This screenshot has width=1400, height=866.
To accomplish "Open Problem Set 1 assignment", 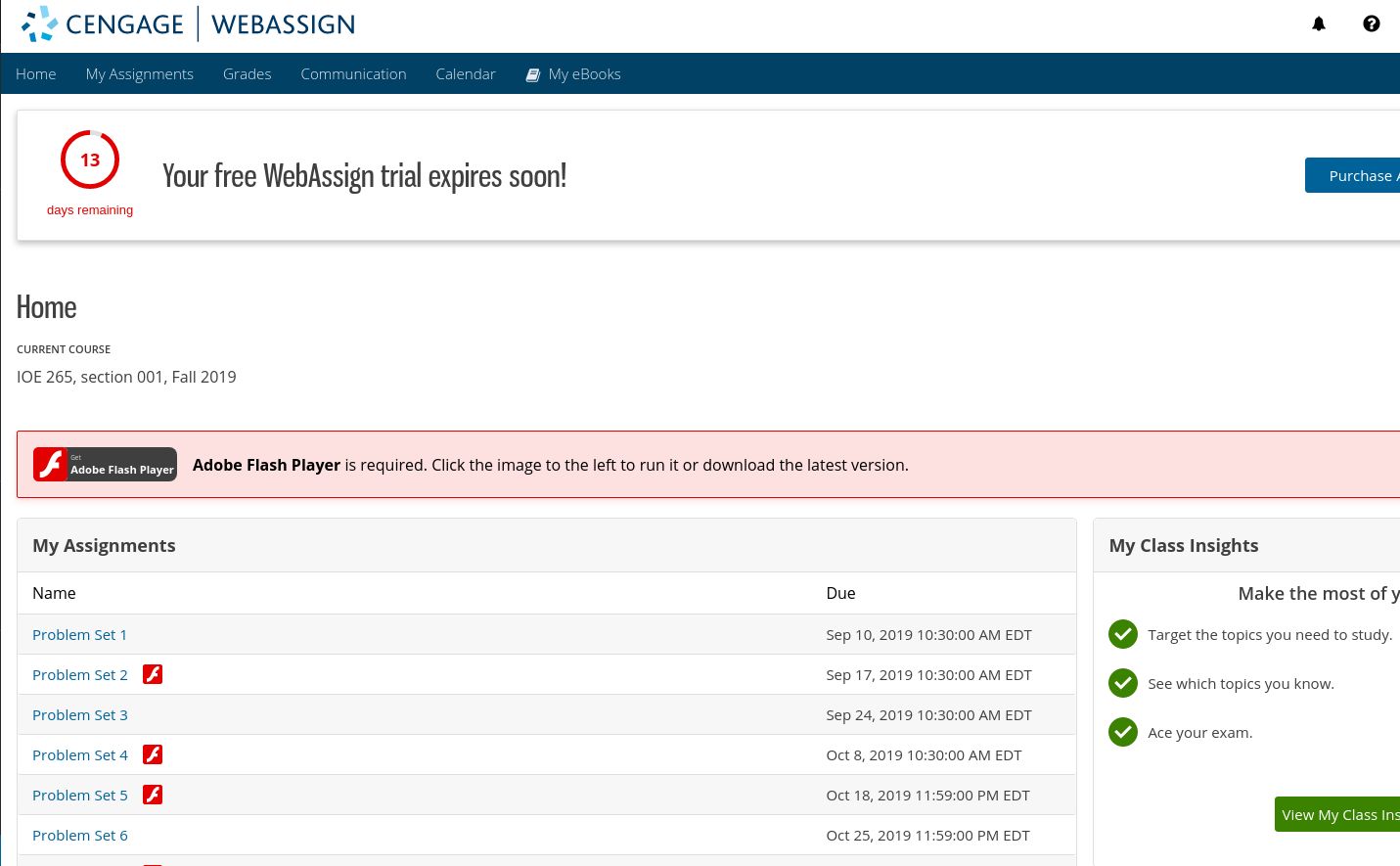I will click(x=79, y=634).
